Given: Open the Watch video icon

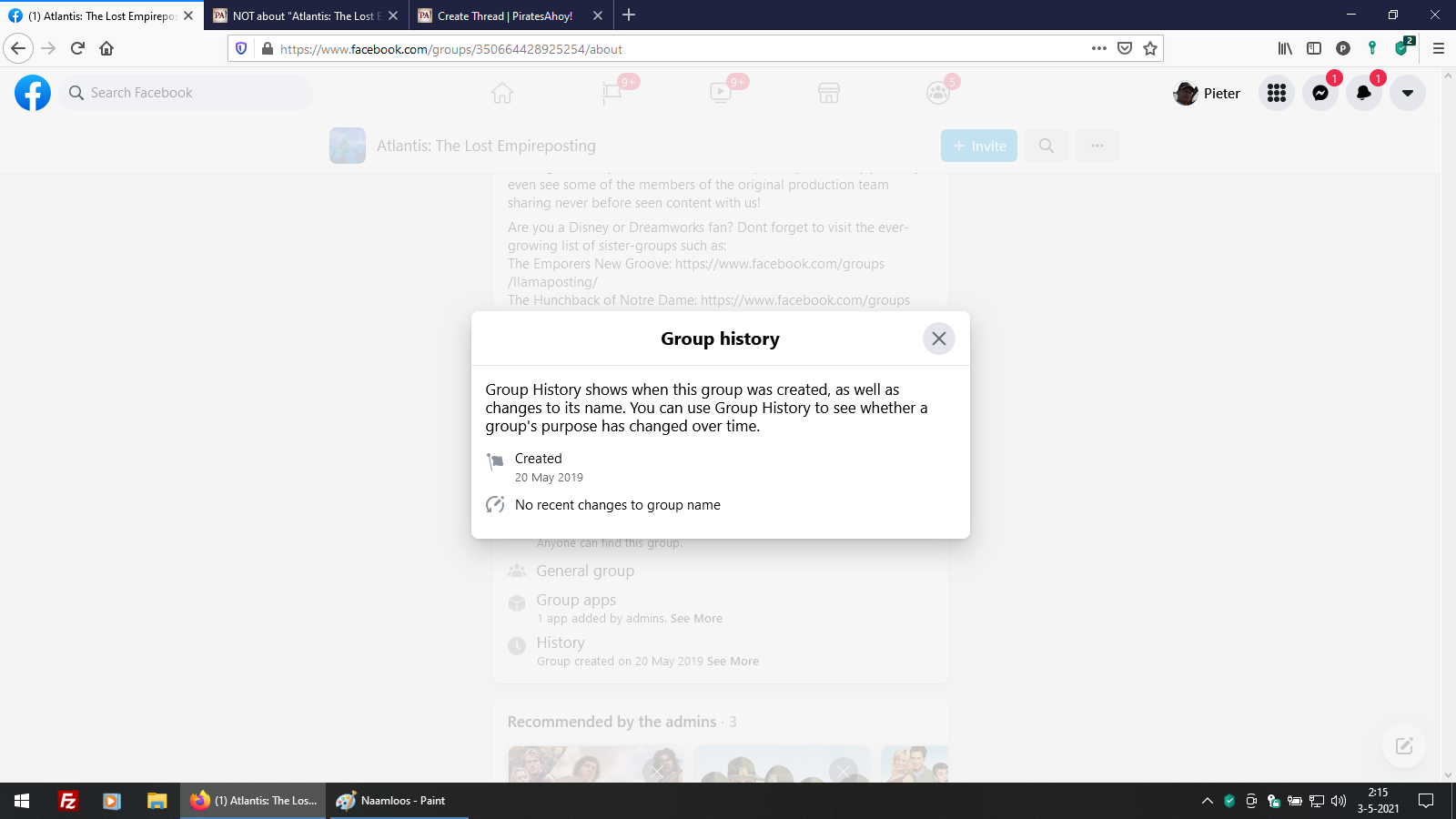Looking at the screenshot, I should point(720,93).
